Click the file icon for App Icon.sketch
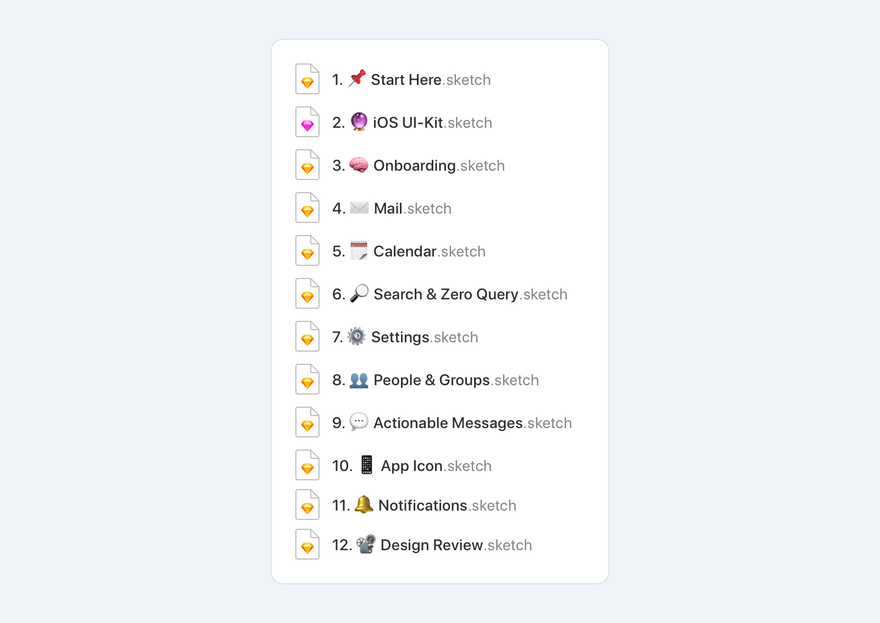 tap(307, 465)
